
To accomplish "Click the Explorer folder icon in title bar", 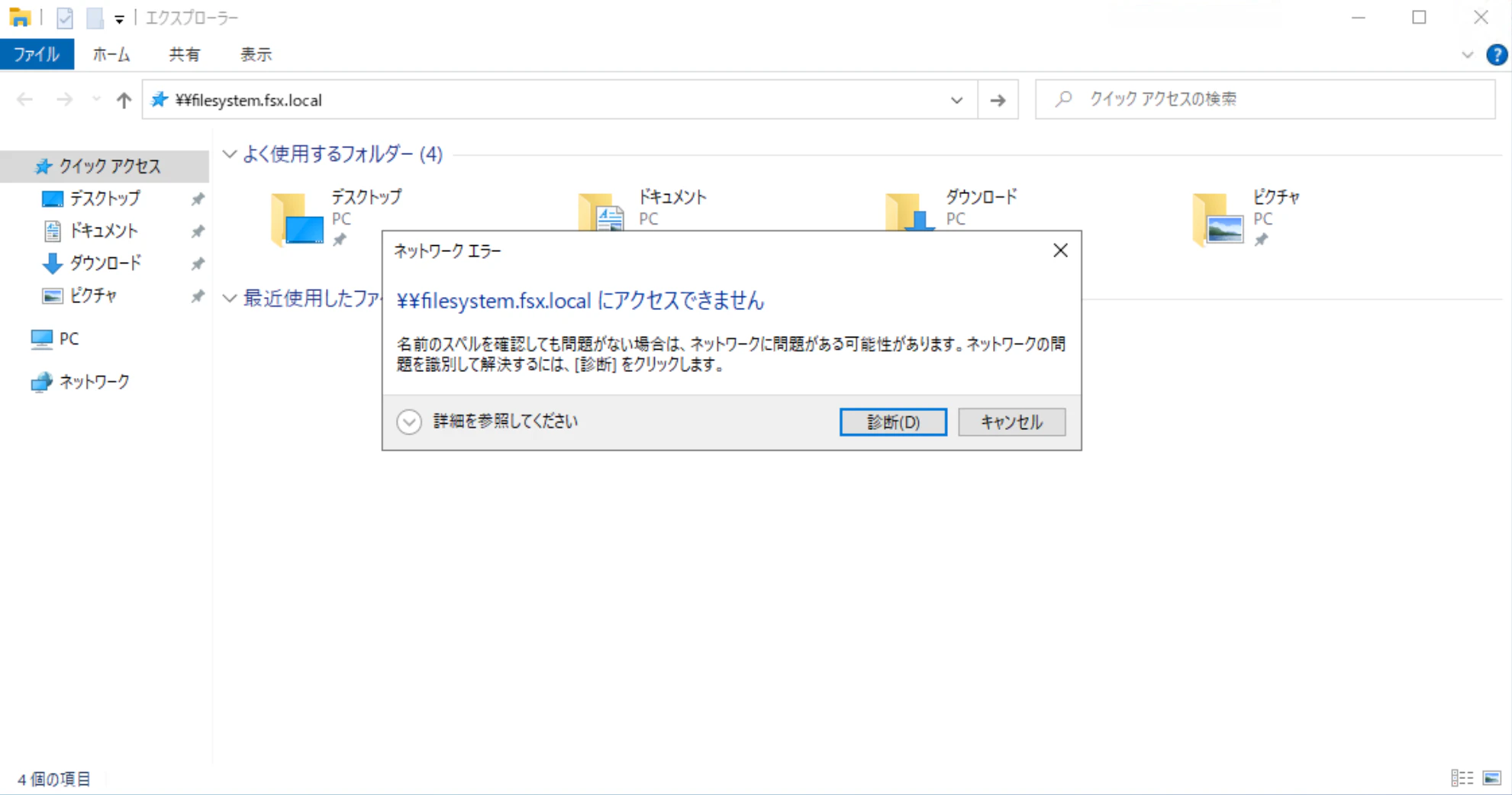I will pos(19,18).
